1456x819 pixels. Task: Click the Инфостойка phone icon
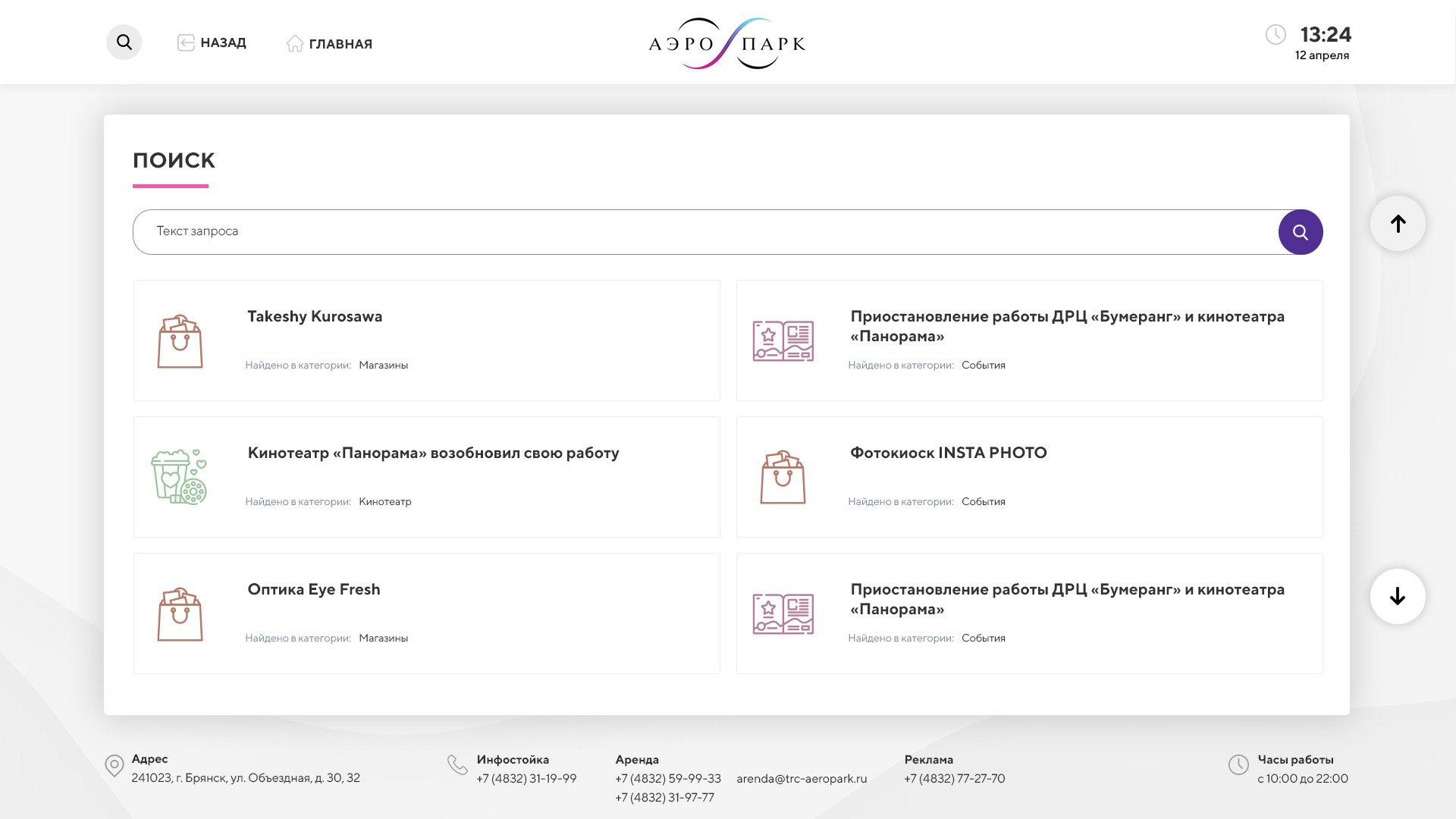click(457, 764)
